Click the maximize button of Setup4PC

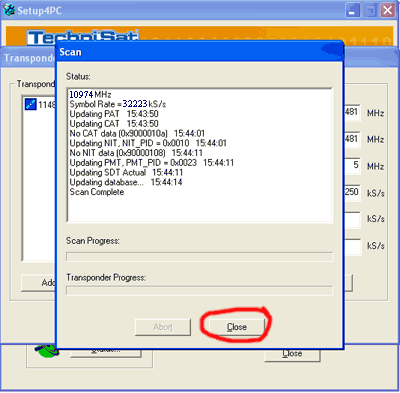point(370,10)
